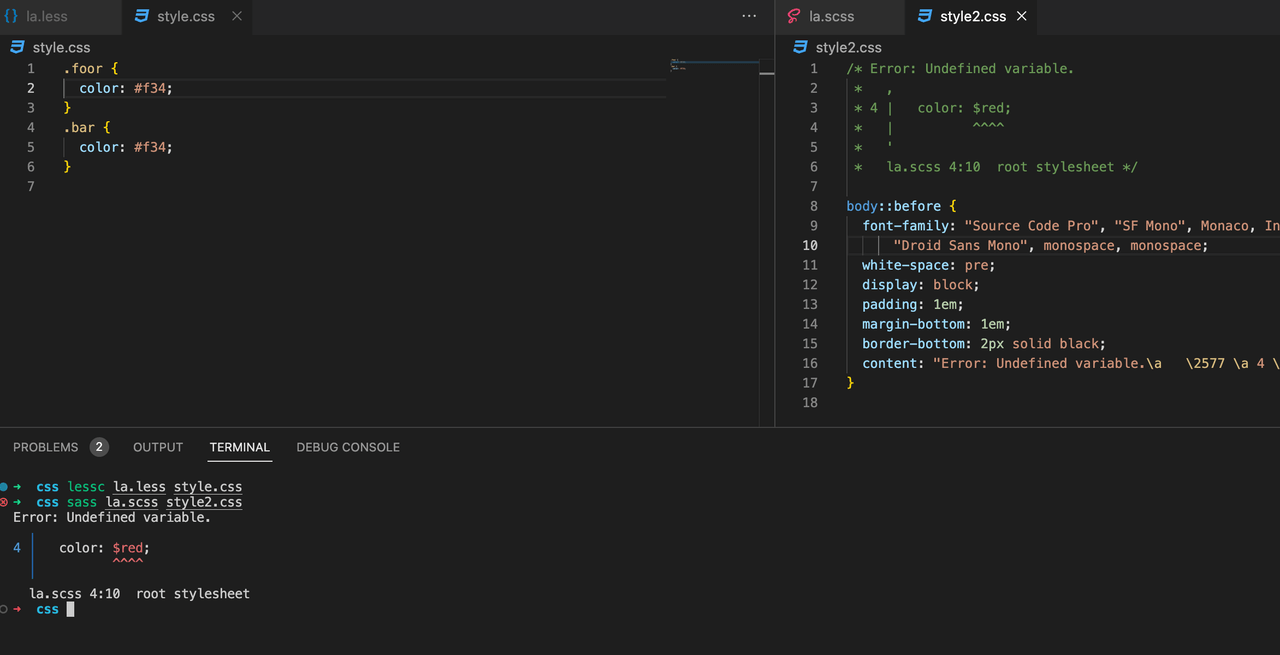Image resolution: width=1280 pixels, height=655 pixels.
Task: Click the blue success marker beside lessc command
Action: [x=4, y=487]
